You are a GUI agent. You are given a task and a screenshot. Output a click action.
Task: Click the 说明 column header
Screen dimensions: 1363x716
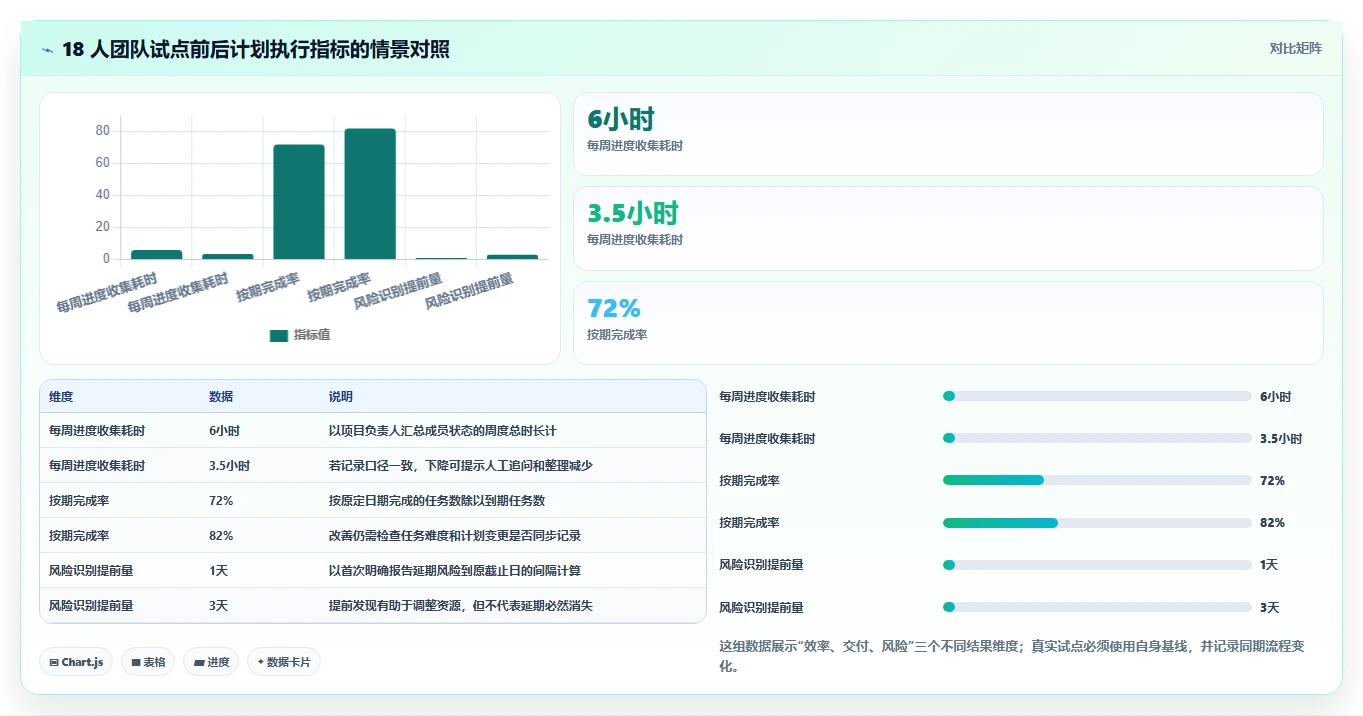point(341,397)
